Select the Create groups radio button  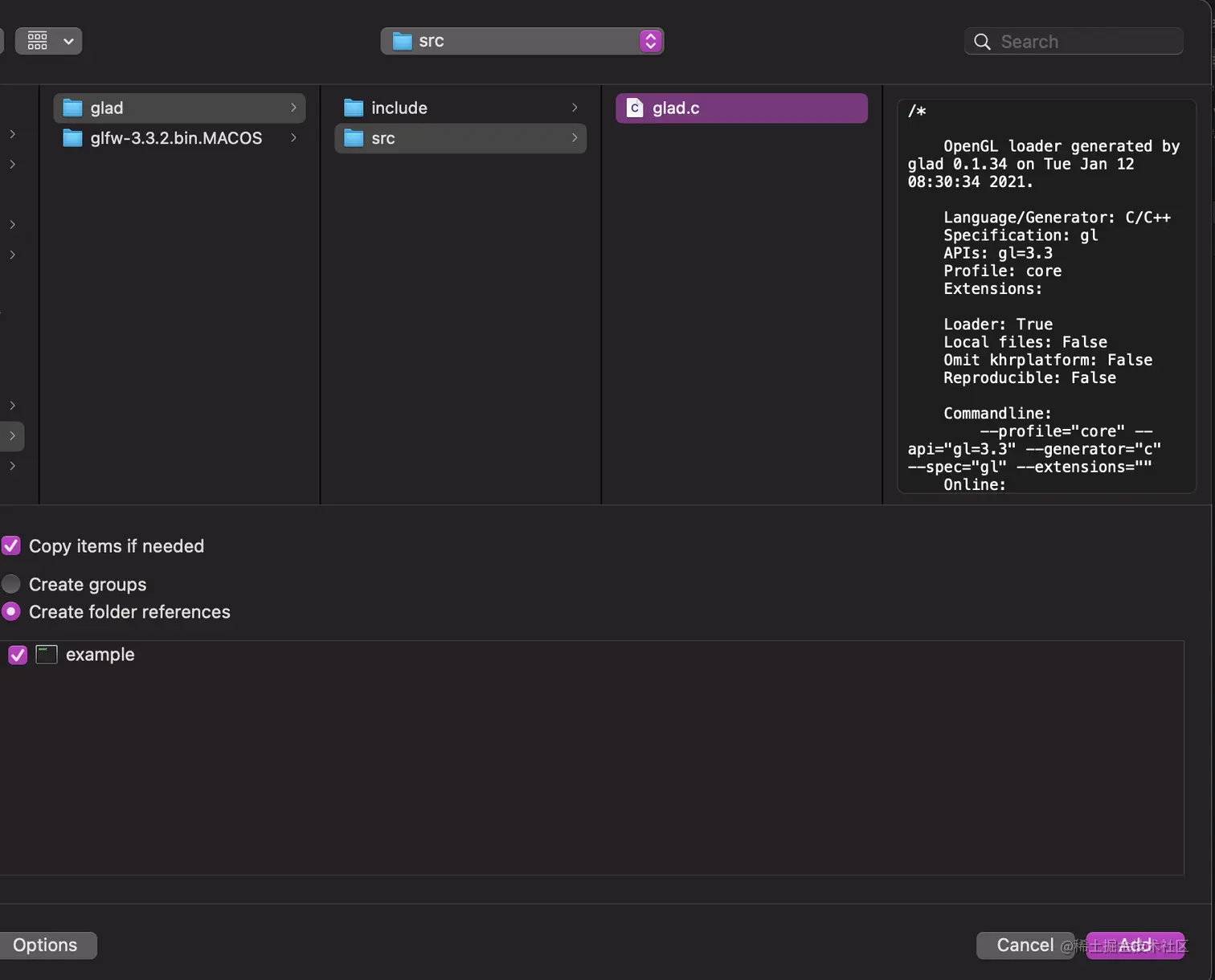click(x=11, y=584)
